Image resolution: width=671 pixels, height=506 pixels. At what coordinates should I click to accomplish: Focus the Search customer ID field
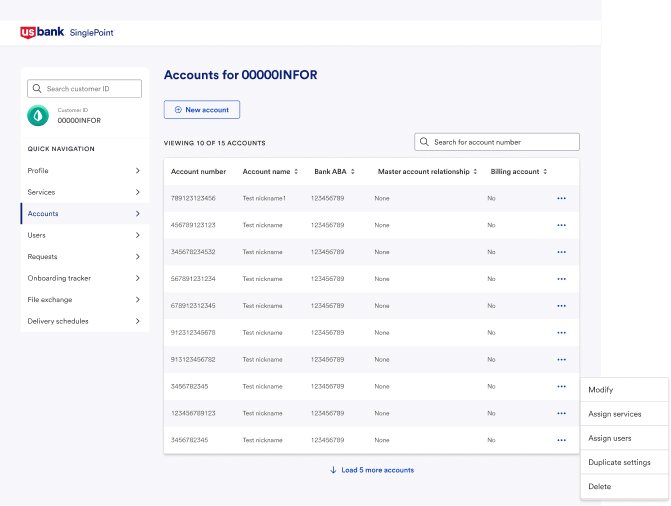[x=84, y=89]
